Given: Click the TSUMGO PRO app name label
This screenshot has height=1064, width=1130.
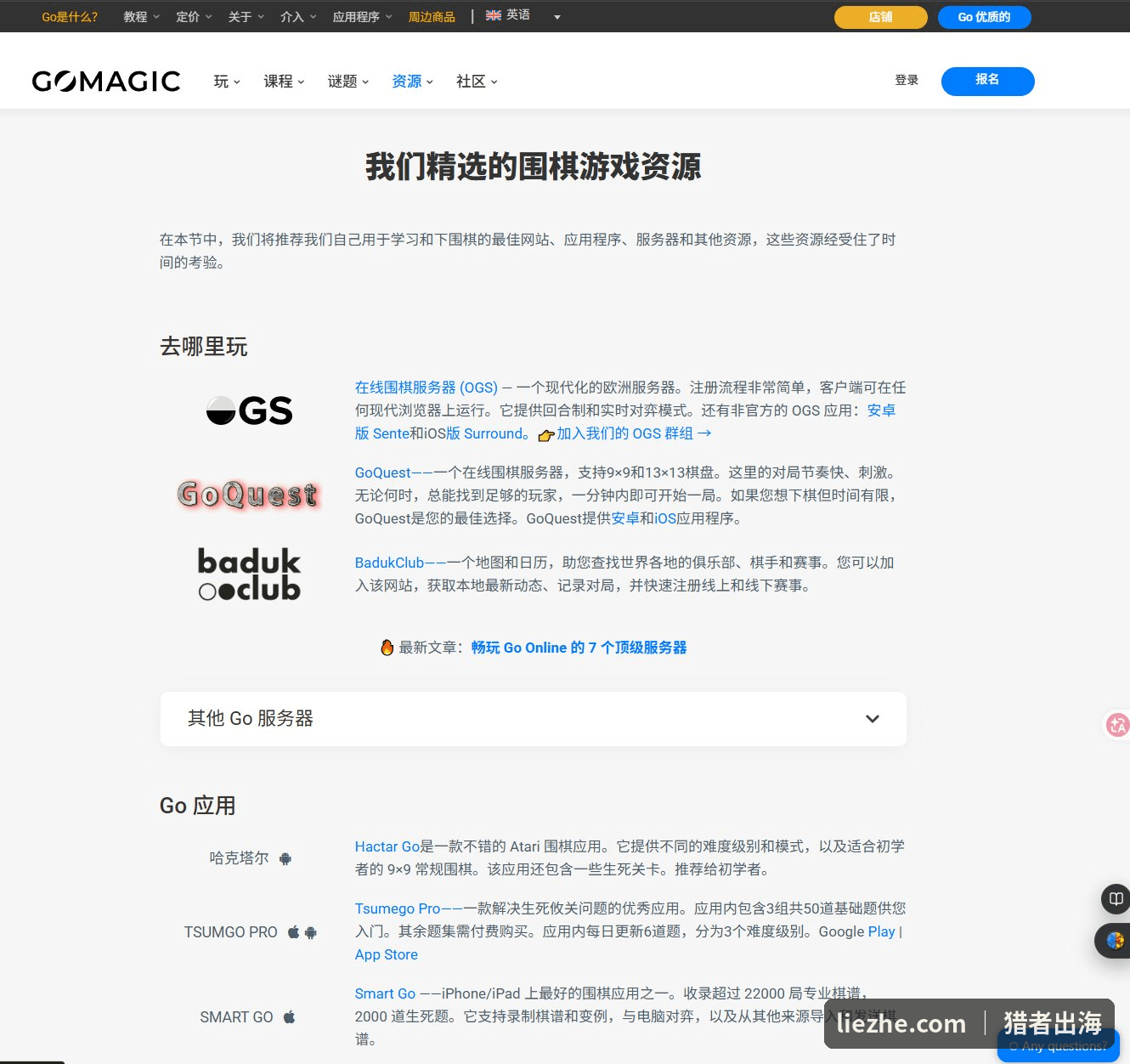Looking at the screenshot, I should 231,932.
